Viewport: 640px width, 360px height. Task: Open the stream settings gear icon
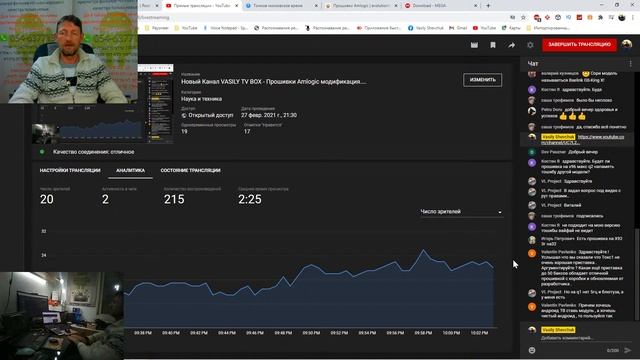click(530, 45)
